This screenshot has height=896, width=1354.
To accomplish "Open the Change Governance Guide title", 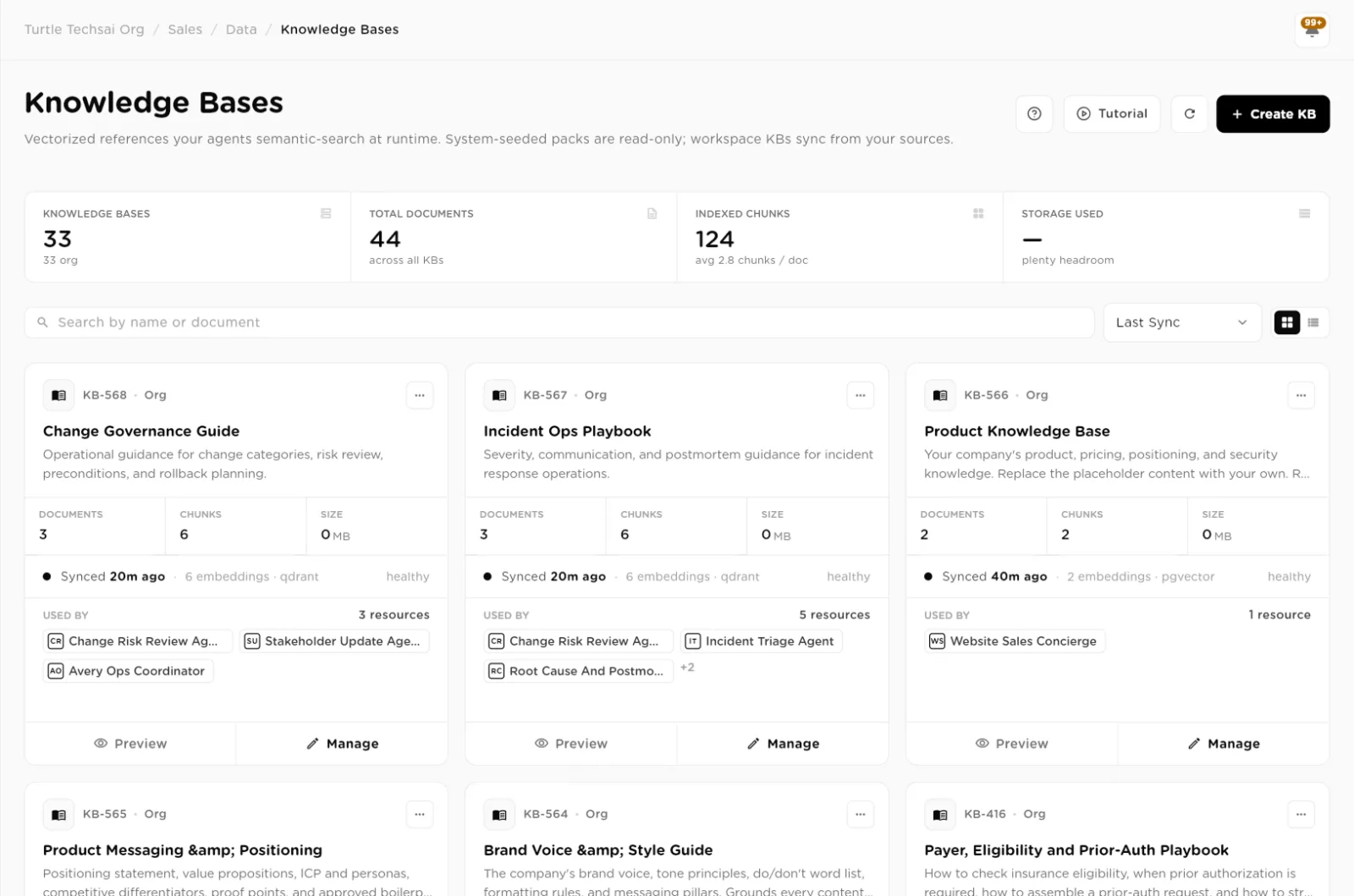I will point(141,431).
